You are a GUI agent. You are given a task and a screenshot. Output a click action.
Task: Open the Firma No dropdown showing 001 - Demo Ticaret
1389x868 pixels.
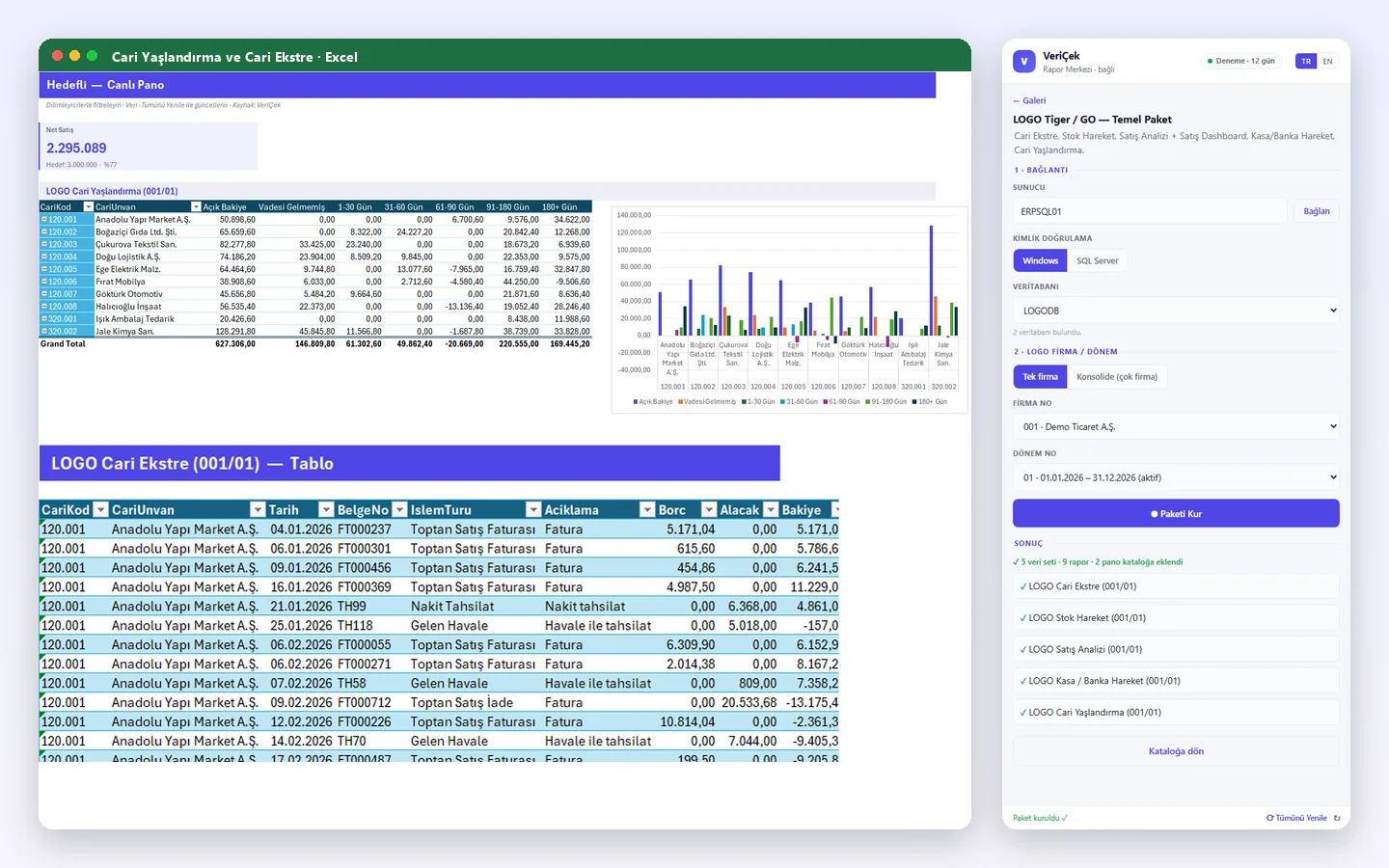(1176, 426)
